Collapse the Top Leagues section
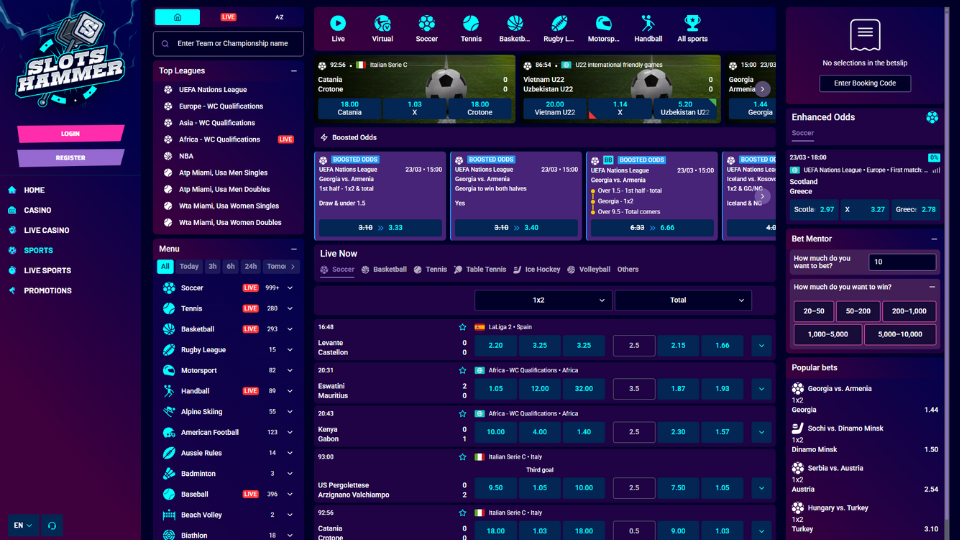The height and width of the screenshot is (540, 960). coord(294,71)
